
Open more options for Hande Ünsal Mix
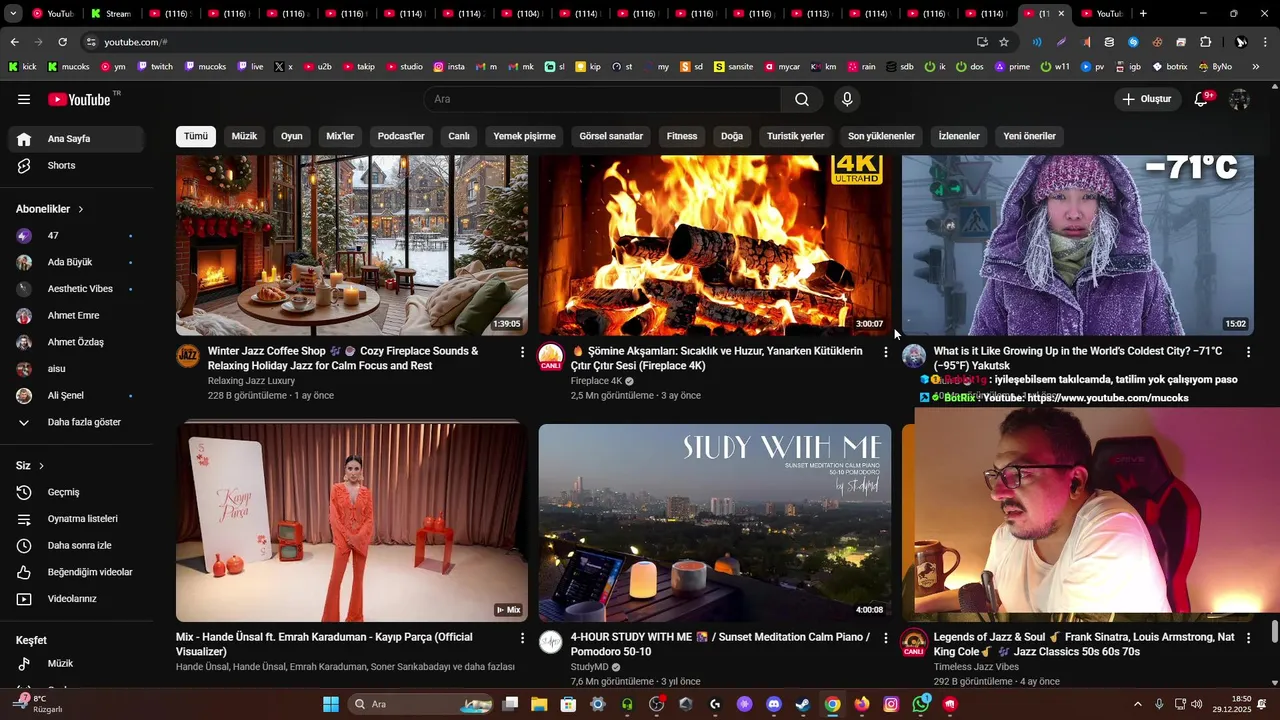click(x=522, y=638)
